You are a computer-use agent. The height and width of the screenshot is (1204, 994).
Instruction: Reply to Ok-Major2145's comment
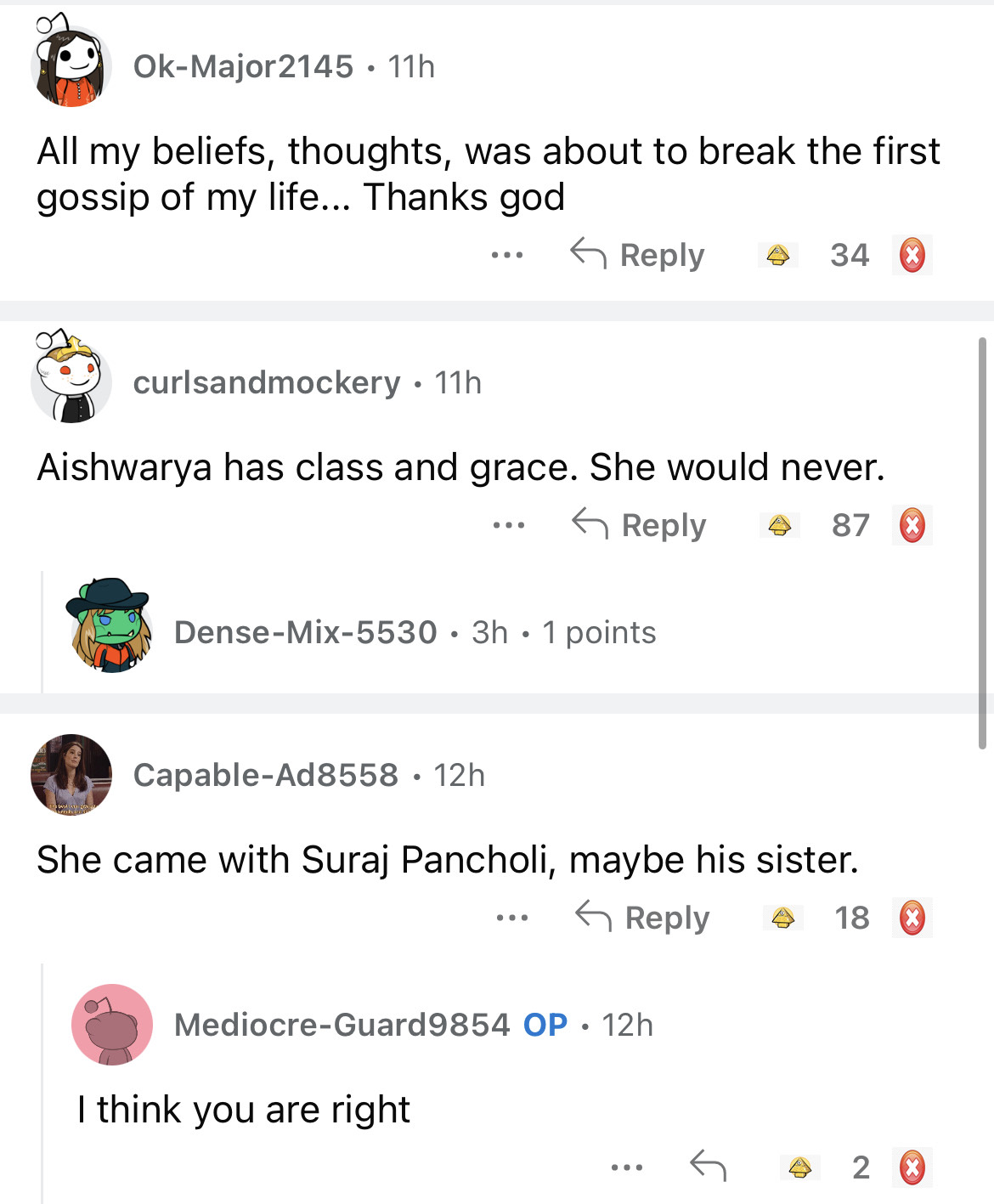click(638, 255)
